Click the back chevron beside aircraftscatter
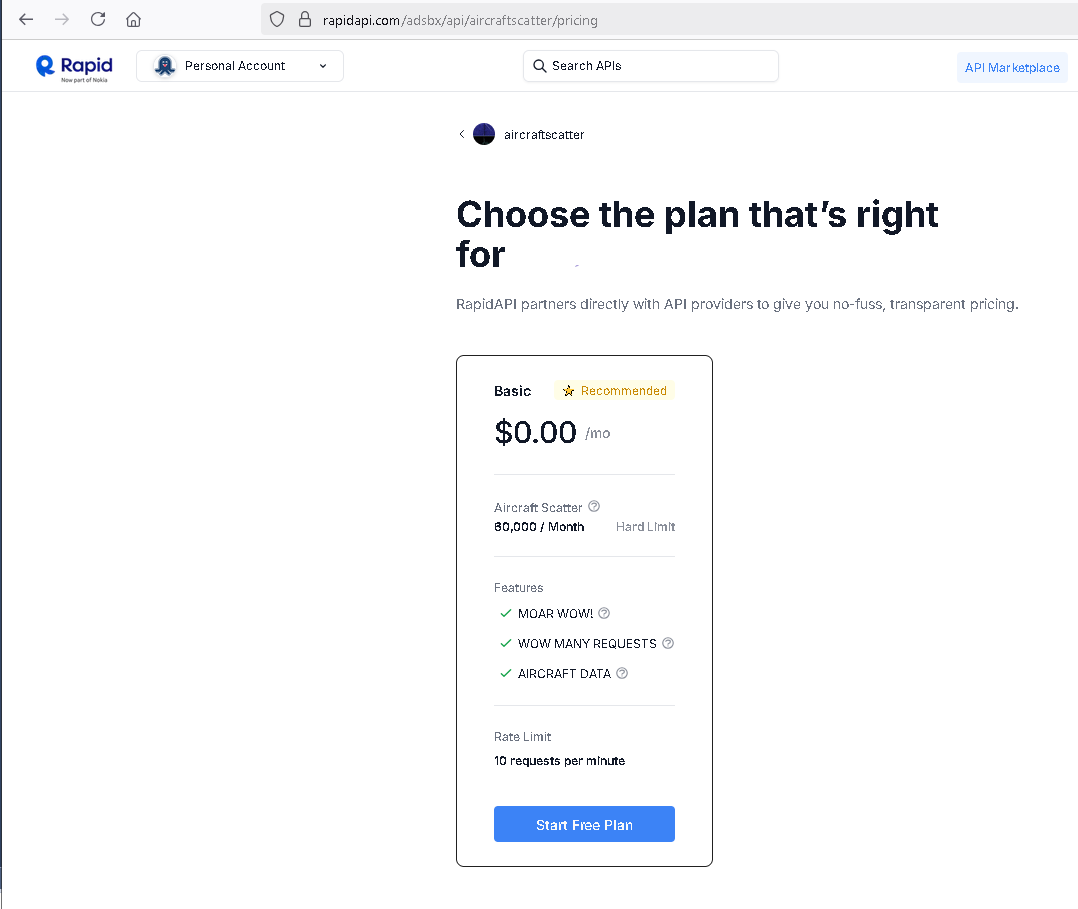1078x909 pixels. [x=462, y=134]
